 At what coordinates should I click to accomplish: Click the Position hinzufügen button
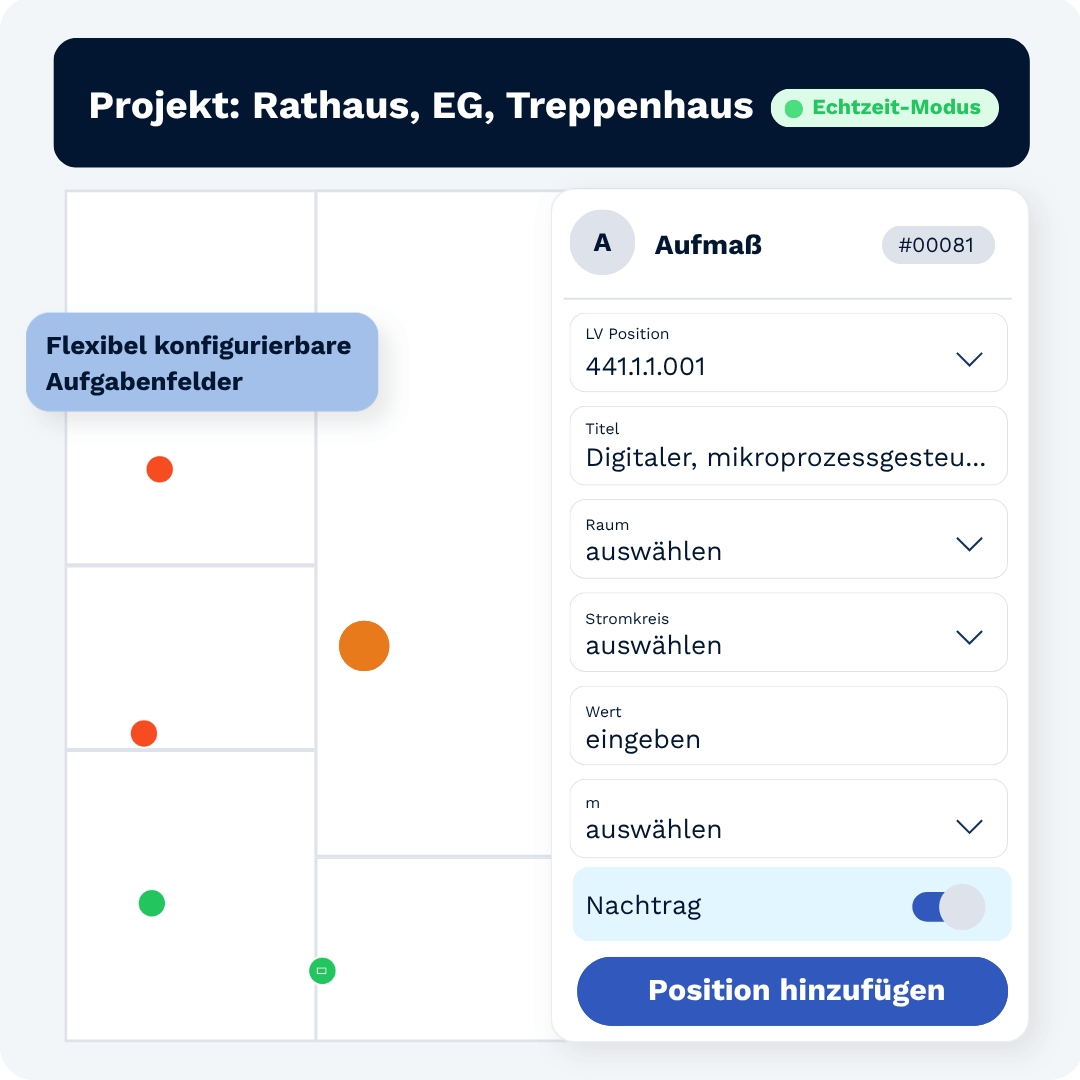792,991
